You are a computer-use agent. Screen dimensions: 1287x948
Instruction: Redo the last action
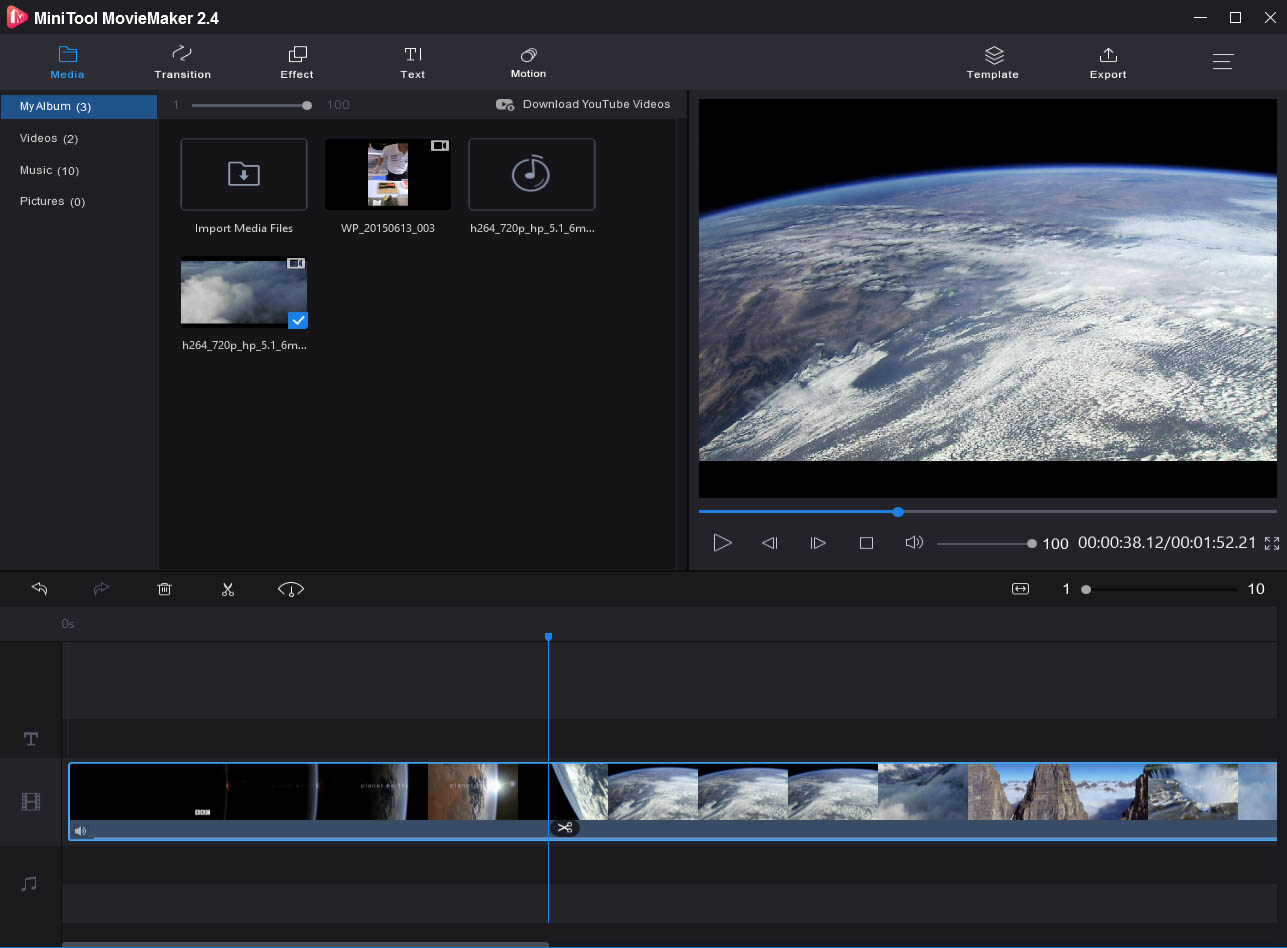(x=101, y=589)
